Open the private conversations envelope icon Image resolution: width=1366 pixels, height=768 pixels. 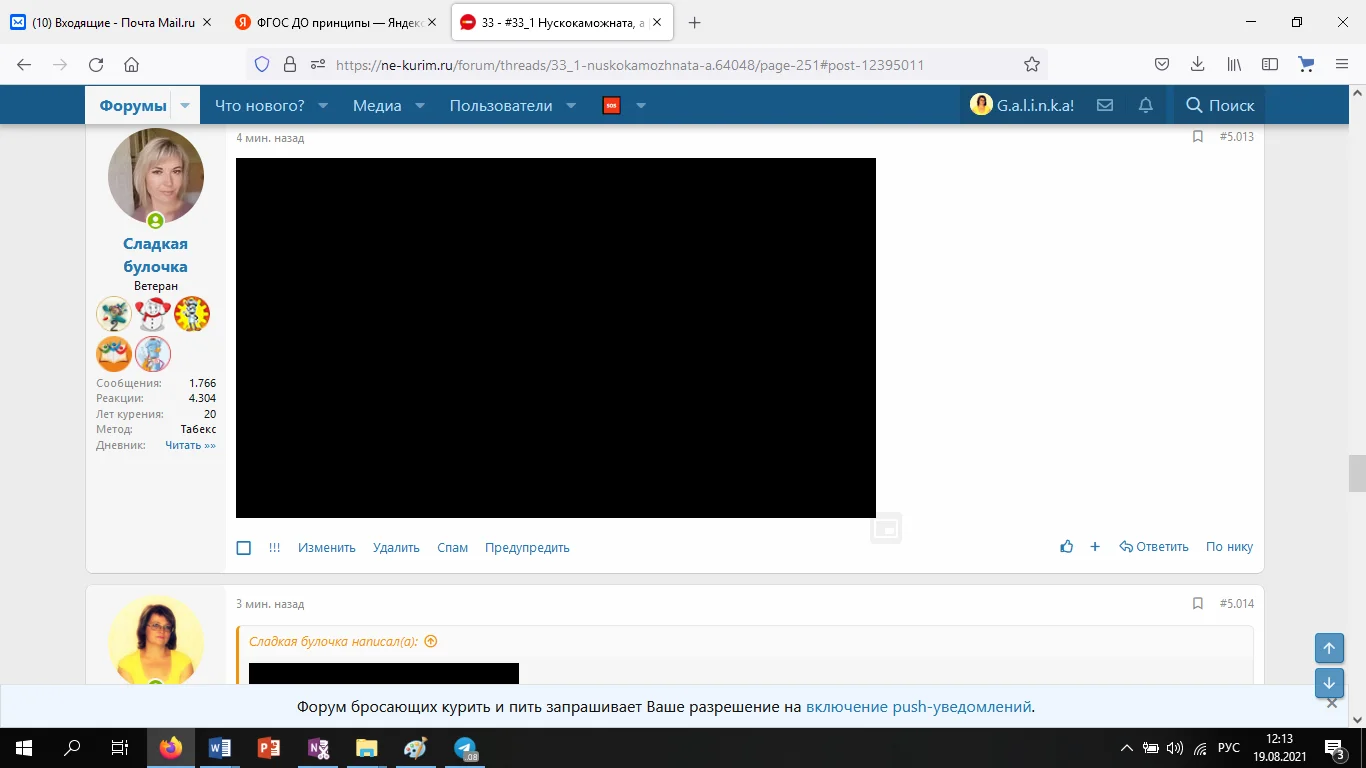pyautogui.click(x=1104, y=104)
